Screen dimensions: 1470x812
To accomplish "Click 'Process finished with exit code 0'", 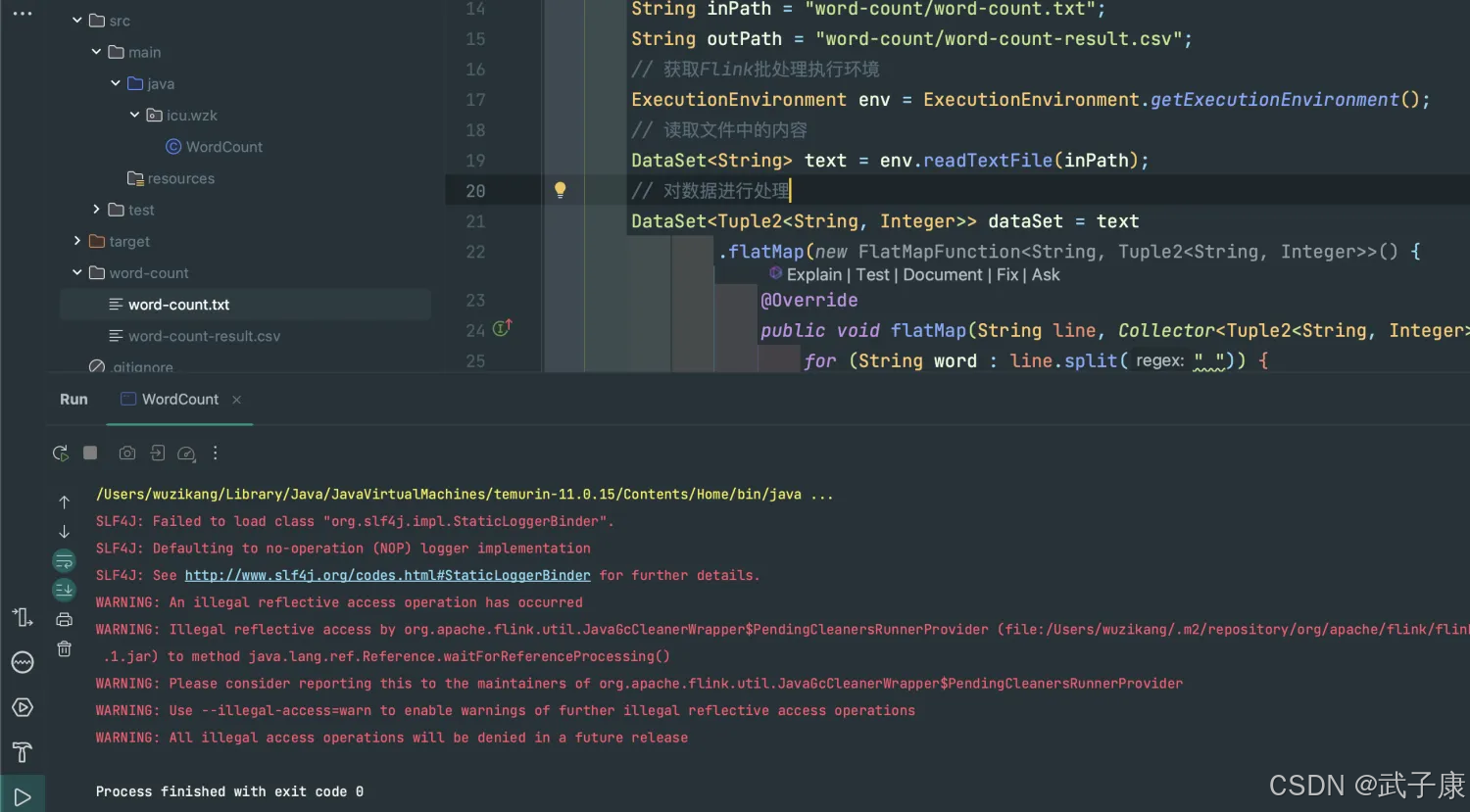I will pyautogui.click(x=229, y=791).
